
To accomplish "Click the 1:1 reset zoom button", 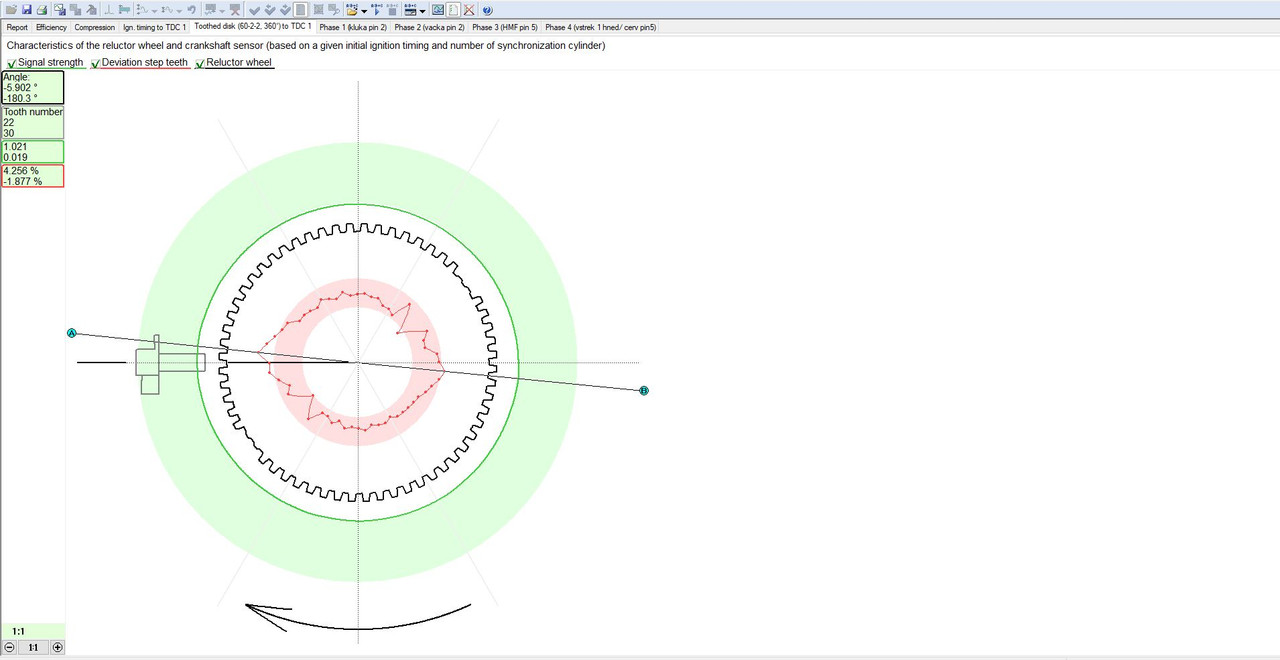I will coord(33,647).
